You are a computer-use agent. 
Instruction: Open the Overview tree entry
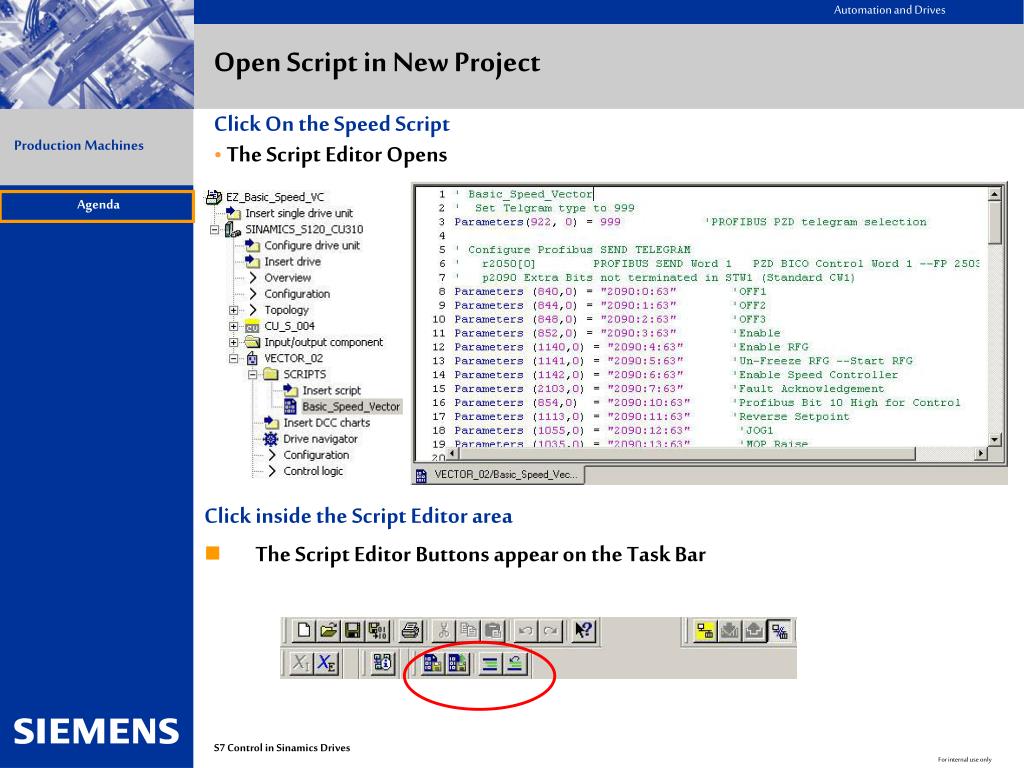point(287,278)
